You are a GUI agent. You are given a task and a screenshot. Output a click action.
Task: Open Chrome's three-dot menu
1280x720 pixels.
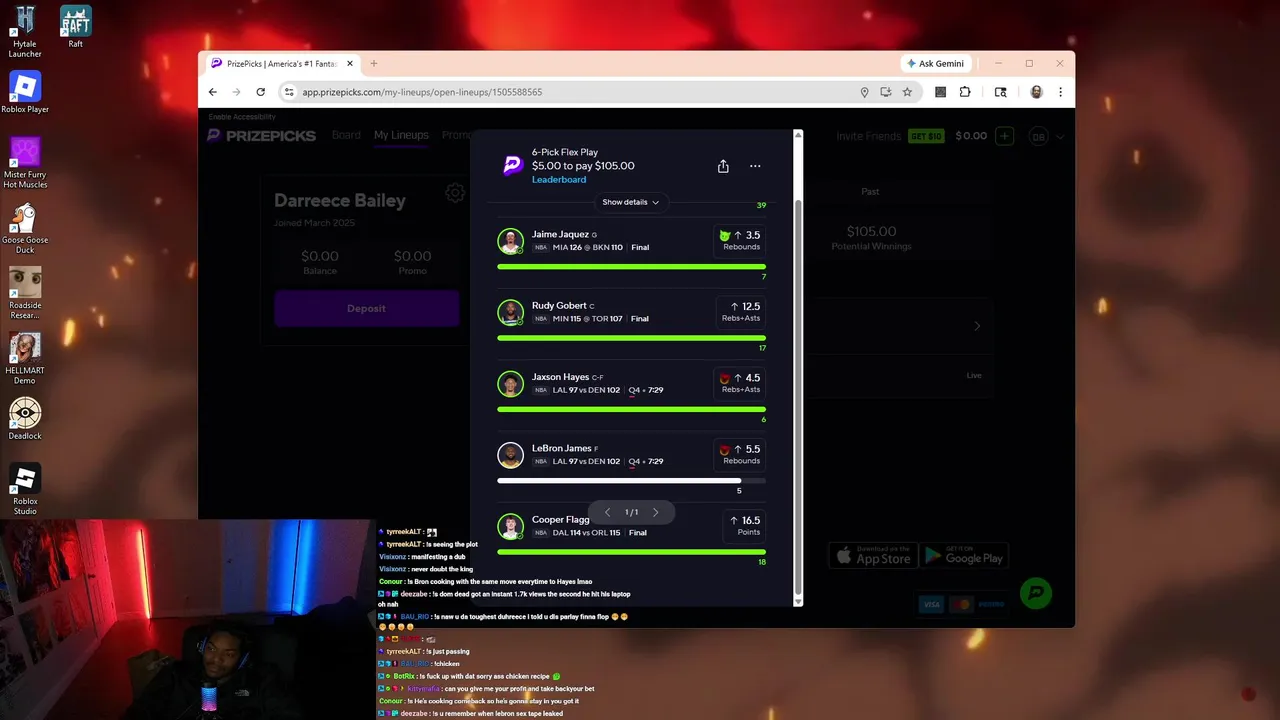click(1060, 92)
